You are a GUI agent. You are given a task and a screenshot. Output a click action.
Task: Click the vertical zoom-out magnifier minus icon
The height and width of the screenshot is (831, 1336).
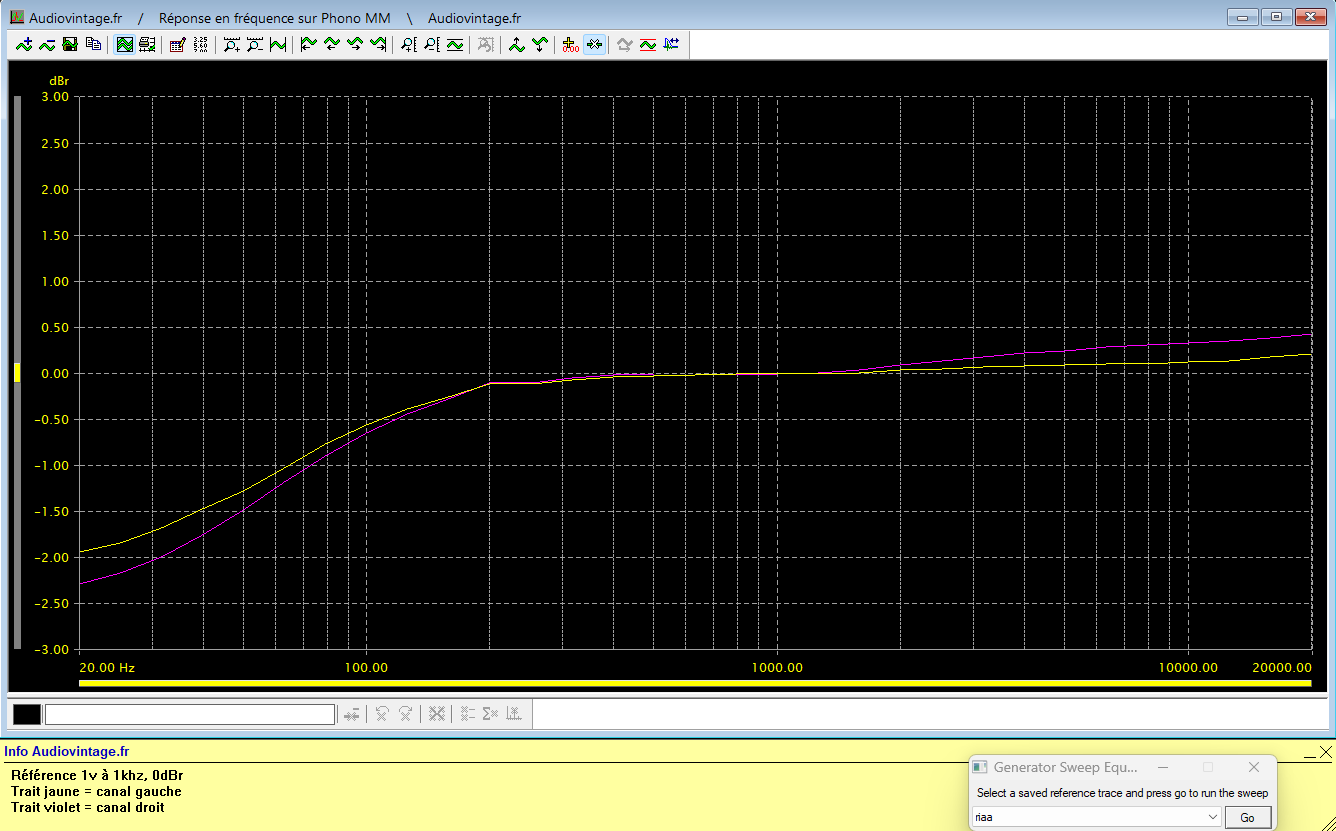[432, 44]
